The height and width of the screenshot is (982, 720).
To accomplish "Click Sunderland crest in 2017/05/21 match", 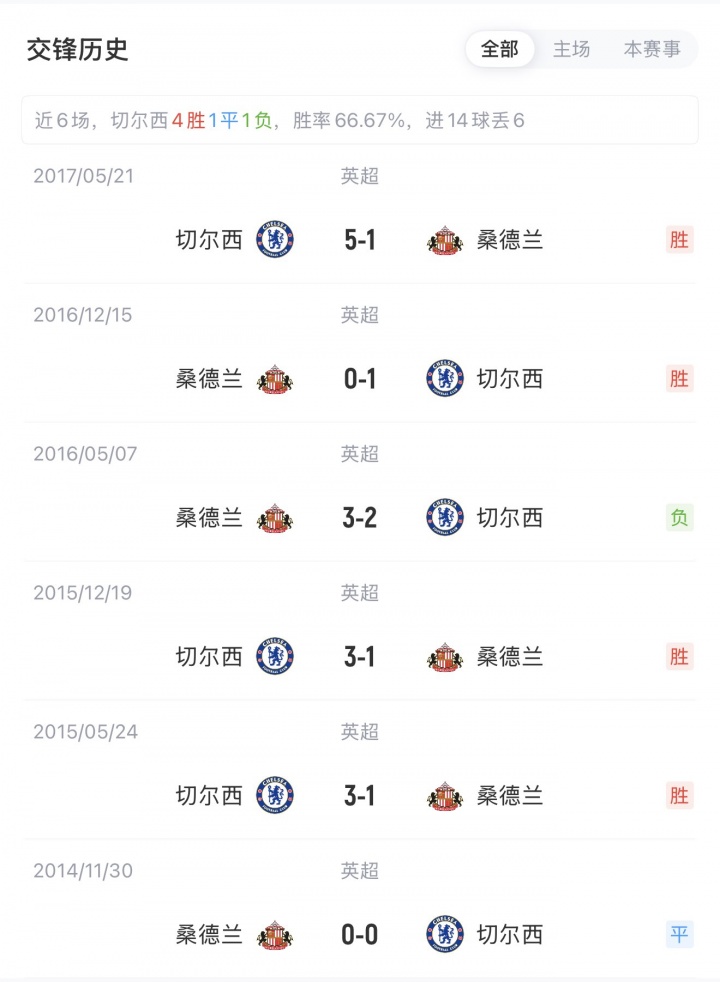I will click(x=445, y=240).
